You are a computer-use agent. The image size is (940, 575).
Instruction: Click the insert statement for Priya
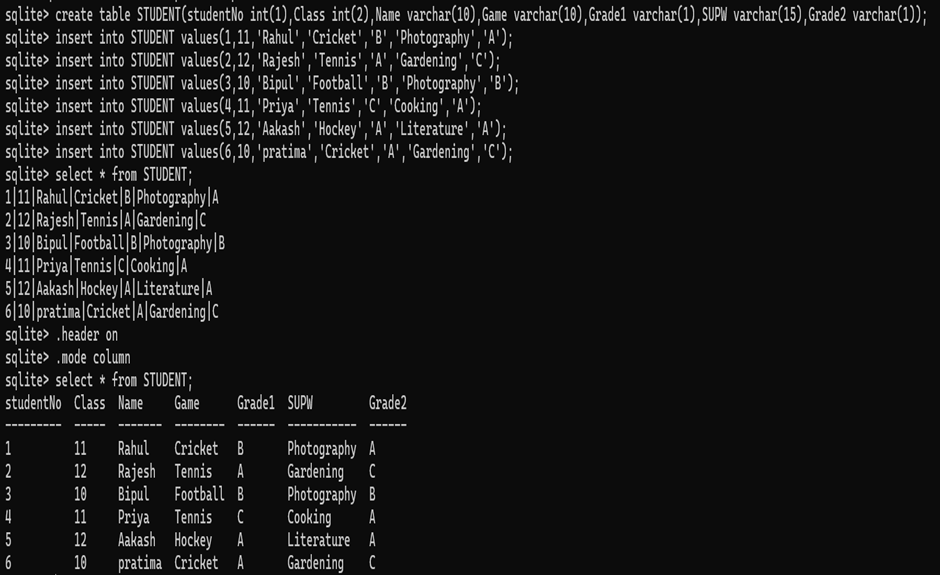243,106
